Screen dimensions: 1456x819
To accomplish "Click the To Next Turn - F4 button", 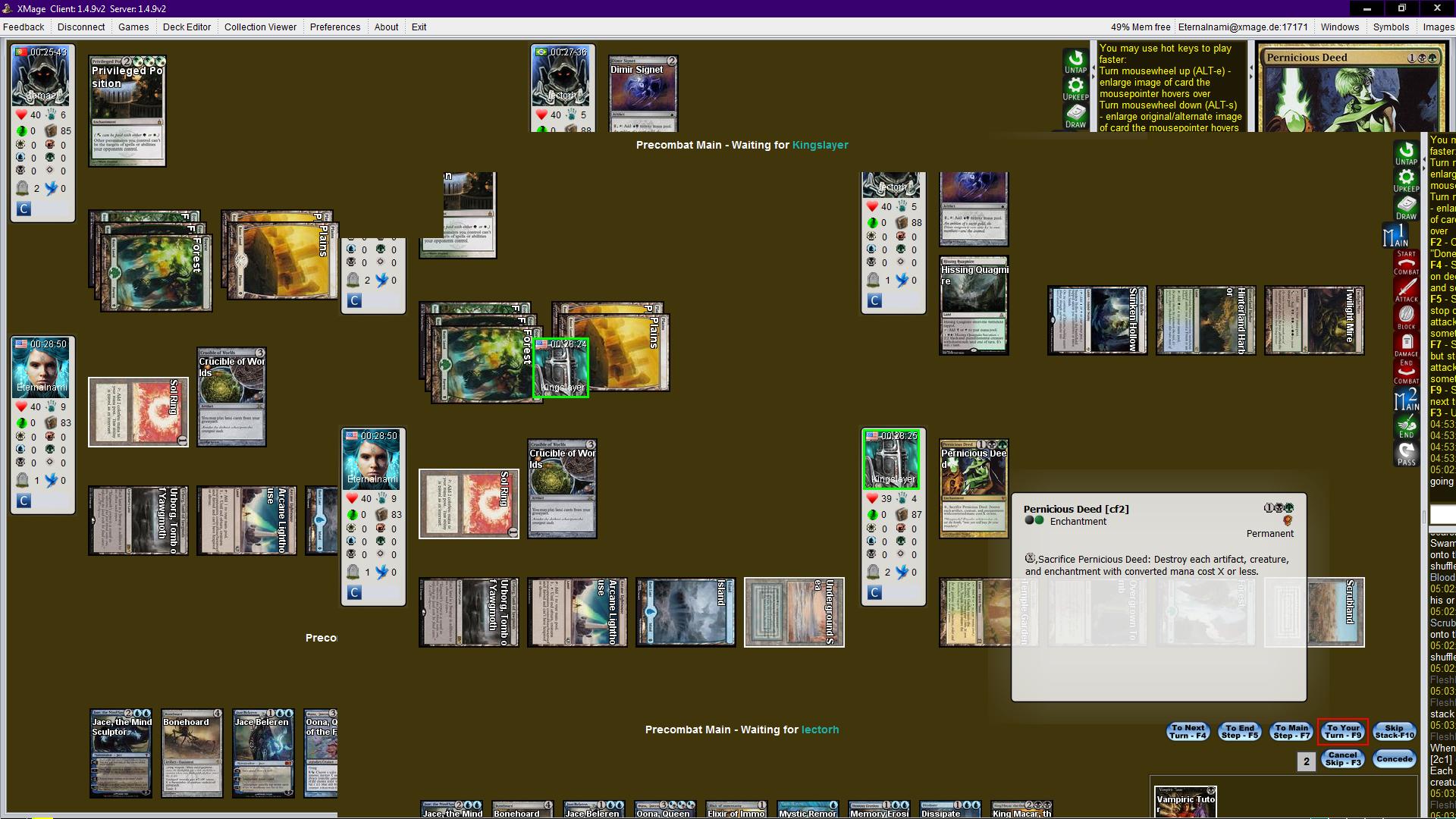I will (1188, 731).
